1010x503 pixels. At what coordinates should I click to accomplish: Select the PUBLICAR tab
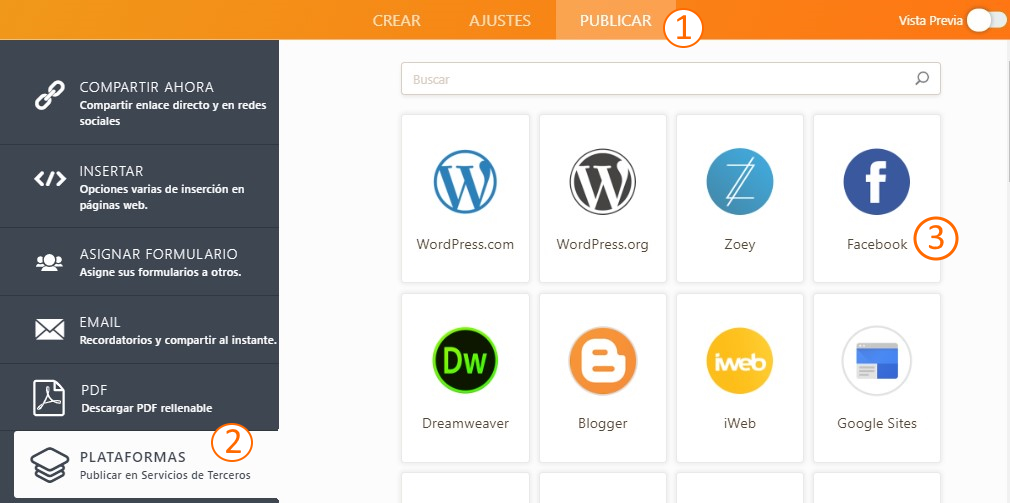coord(615,20)
